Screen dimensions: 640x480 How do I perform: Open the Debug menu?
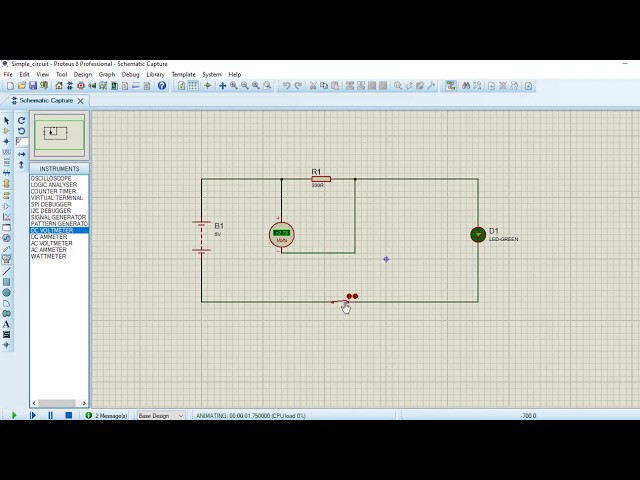click(131, 74)
